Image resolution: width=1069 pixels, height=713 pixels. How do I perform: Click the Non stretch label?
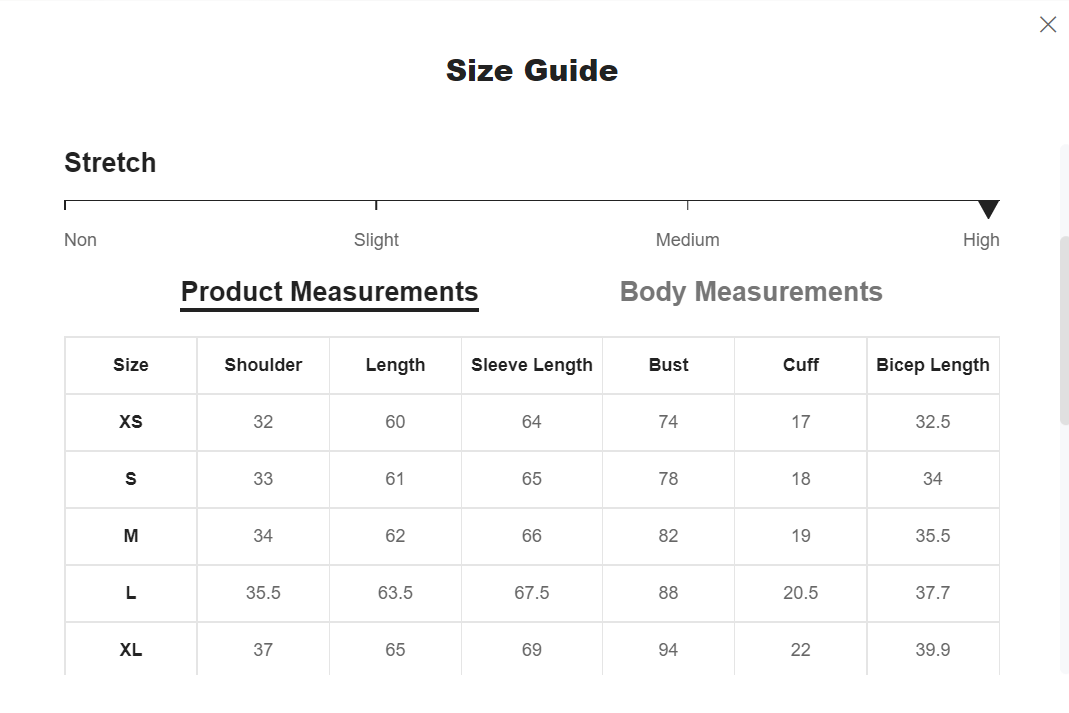coord(80,240)
